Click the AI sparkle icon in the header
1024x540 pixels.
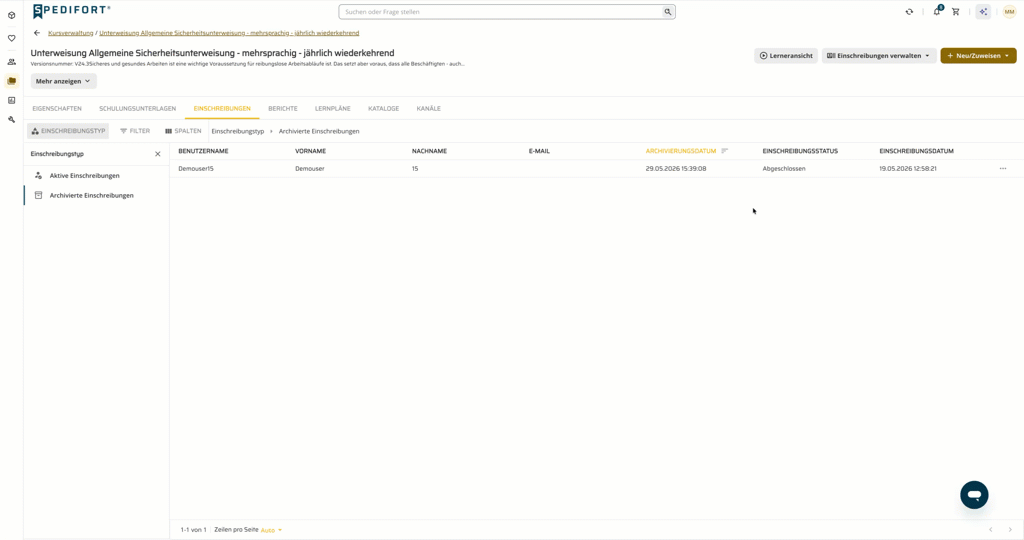(x=983, y=12)
